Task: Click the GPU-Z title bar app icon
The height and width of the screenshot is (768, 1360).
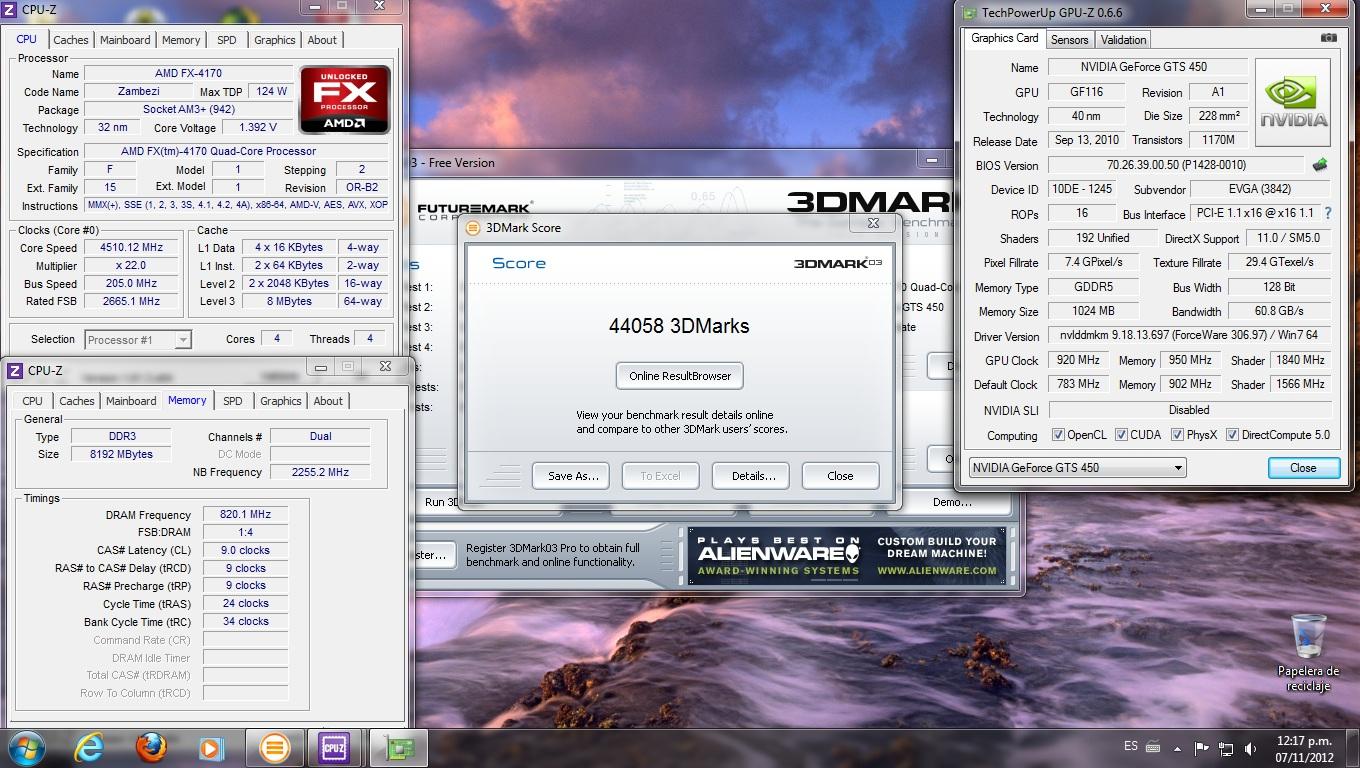Action: [x=969, y=12]
